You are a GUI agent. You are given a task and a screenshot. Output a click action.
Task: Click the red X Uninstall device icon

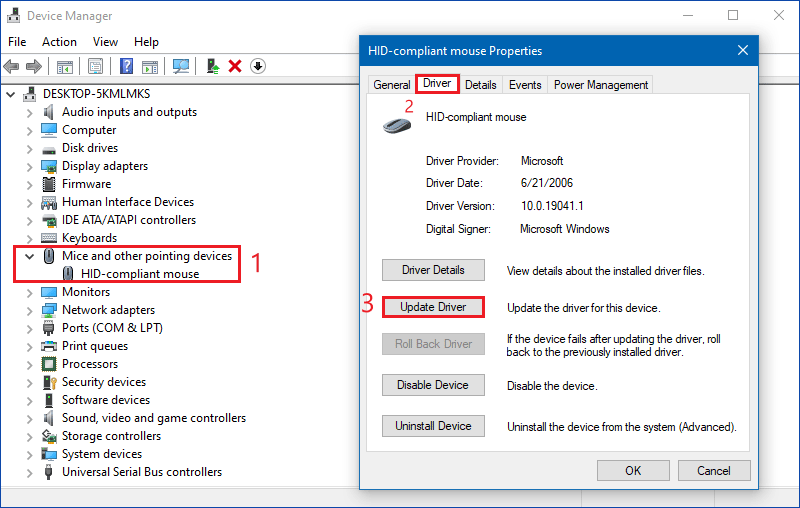pyautogui.click(x=235, y=66)
